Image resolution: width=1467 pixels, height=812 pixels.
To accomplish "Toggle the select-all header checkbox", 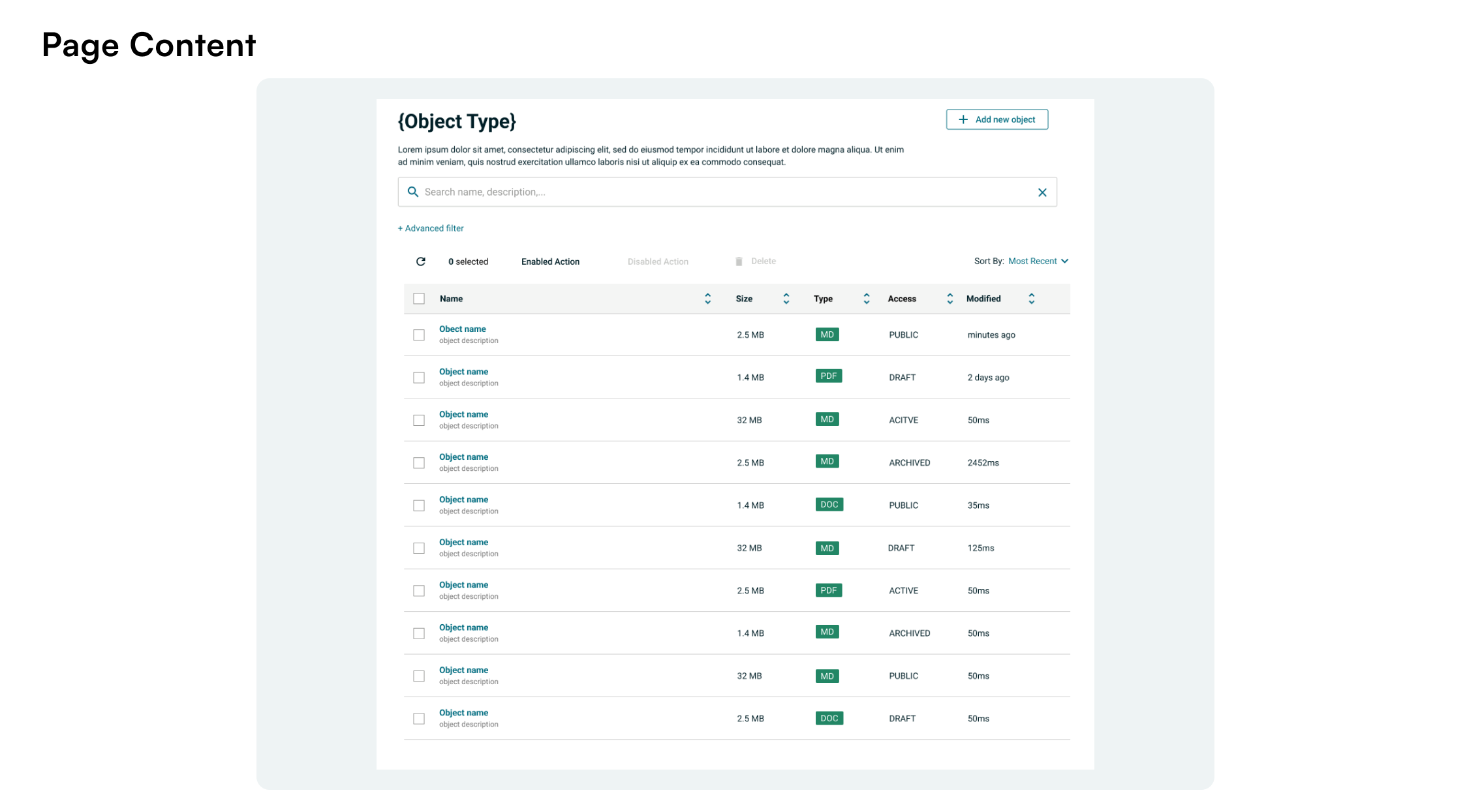I will [x=419, y=299].
